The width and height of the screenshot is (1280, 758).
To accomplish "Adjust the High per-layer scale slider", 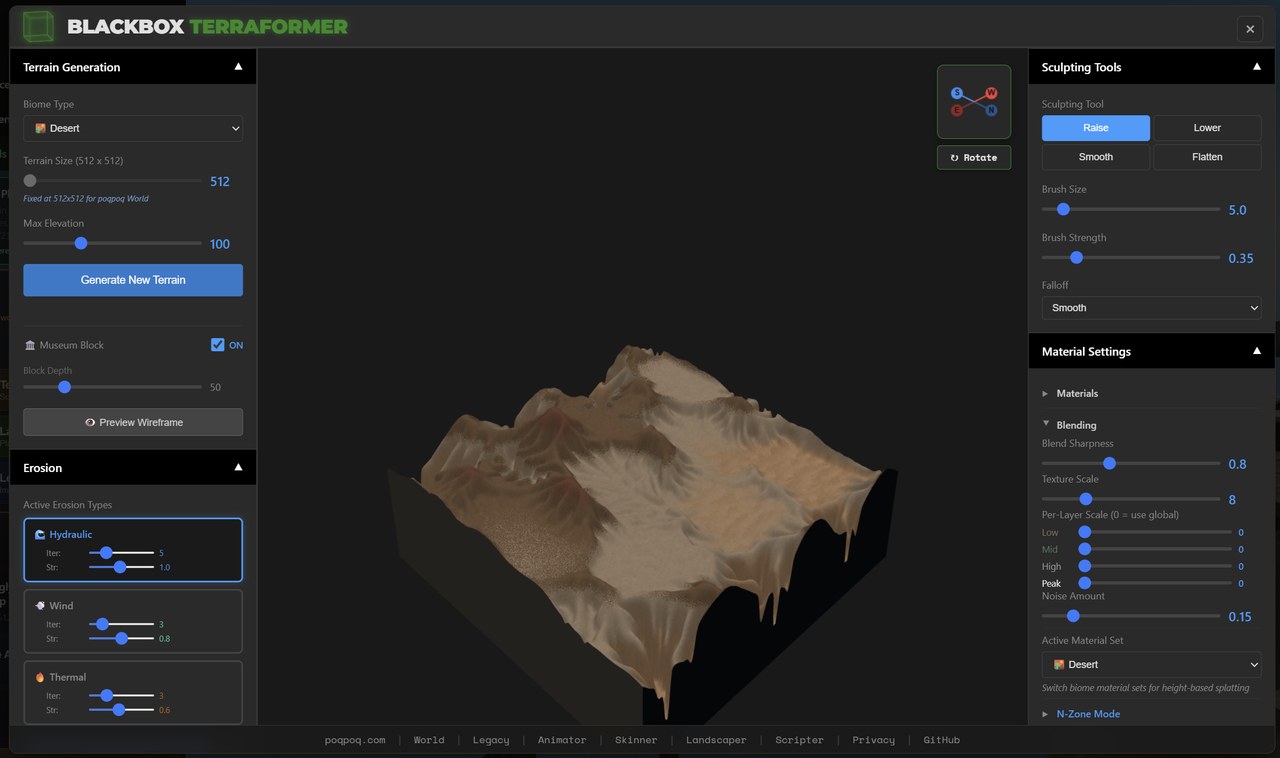I will (1154, 566).
